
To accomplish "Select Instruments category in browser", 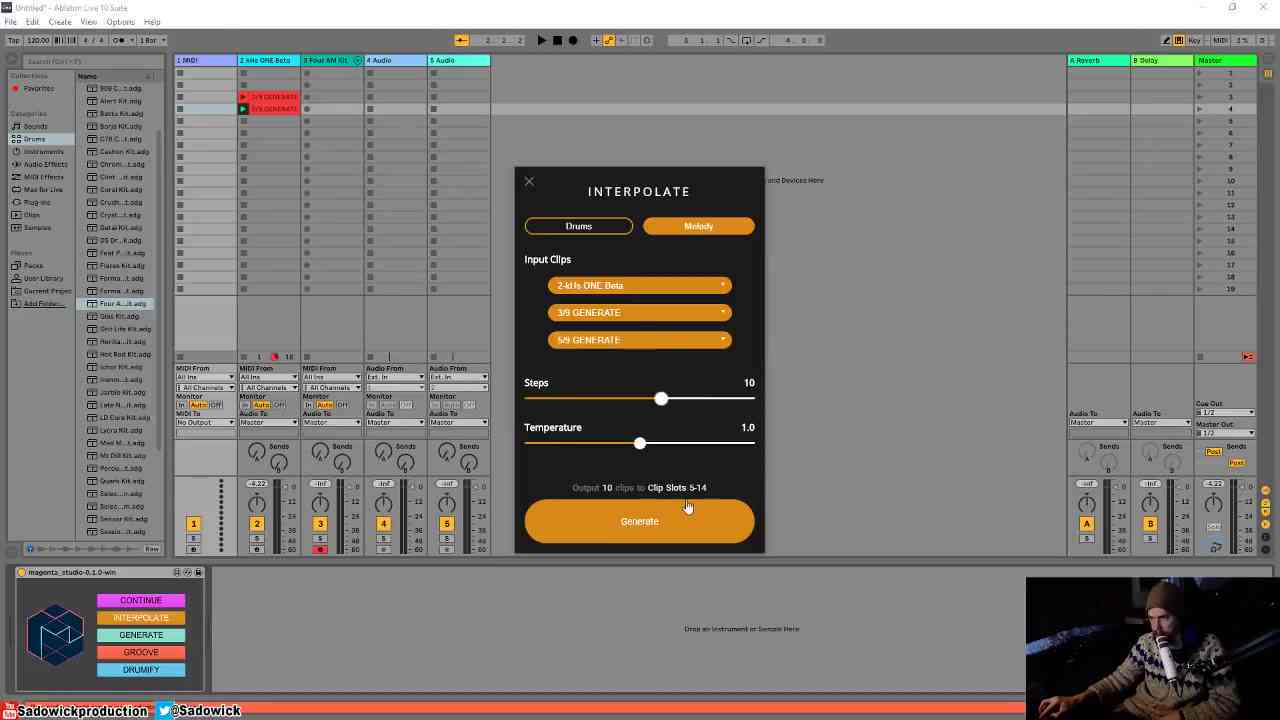I will [43, 152].
